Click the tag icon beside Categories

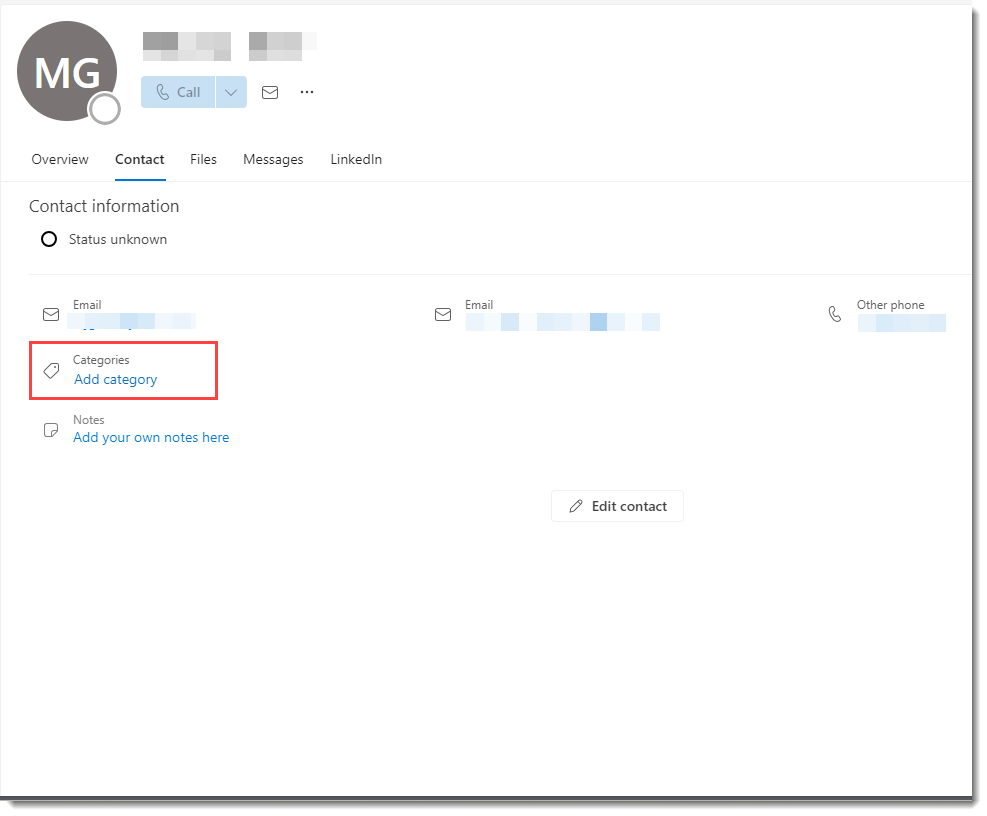pyautogui.click(x=51, y=370)
